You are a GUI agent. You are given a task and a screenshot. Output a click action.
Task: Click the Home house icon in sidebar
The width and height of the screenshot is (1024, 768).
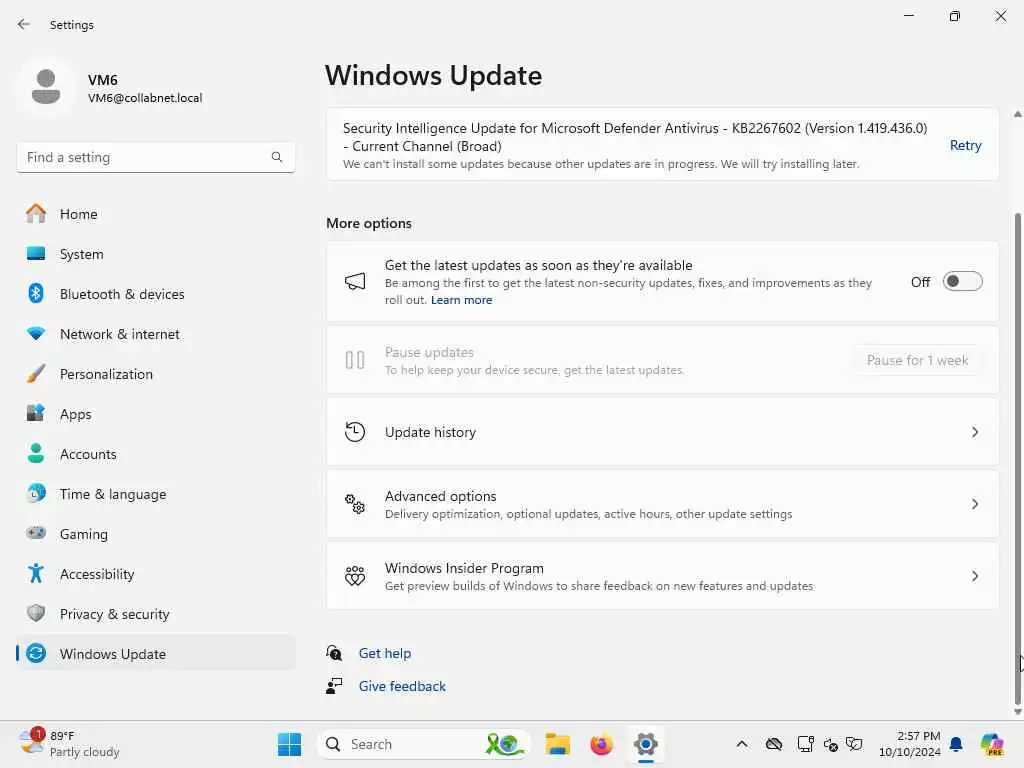click(36, 214)
